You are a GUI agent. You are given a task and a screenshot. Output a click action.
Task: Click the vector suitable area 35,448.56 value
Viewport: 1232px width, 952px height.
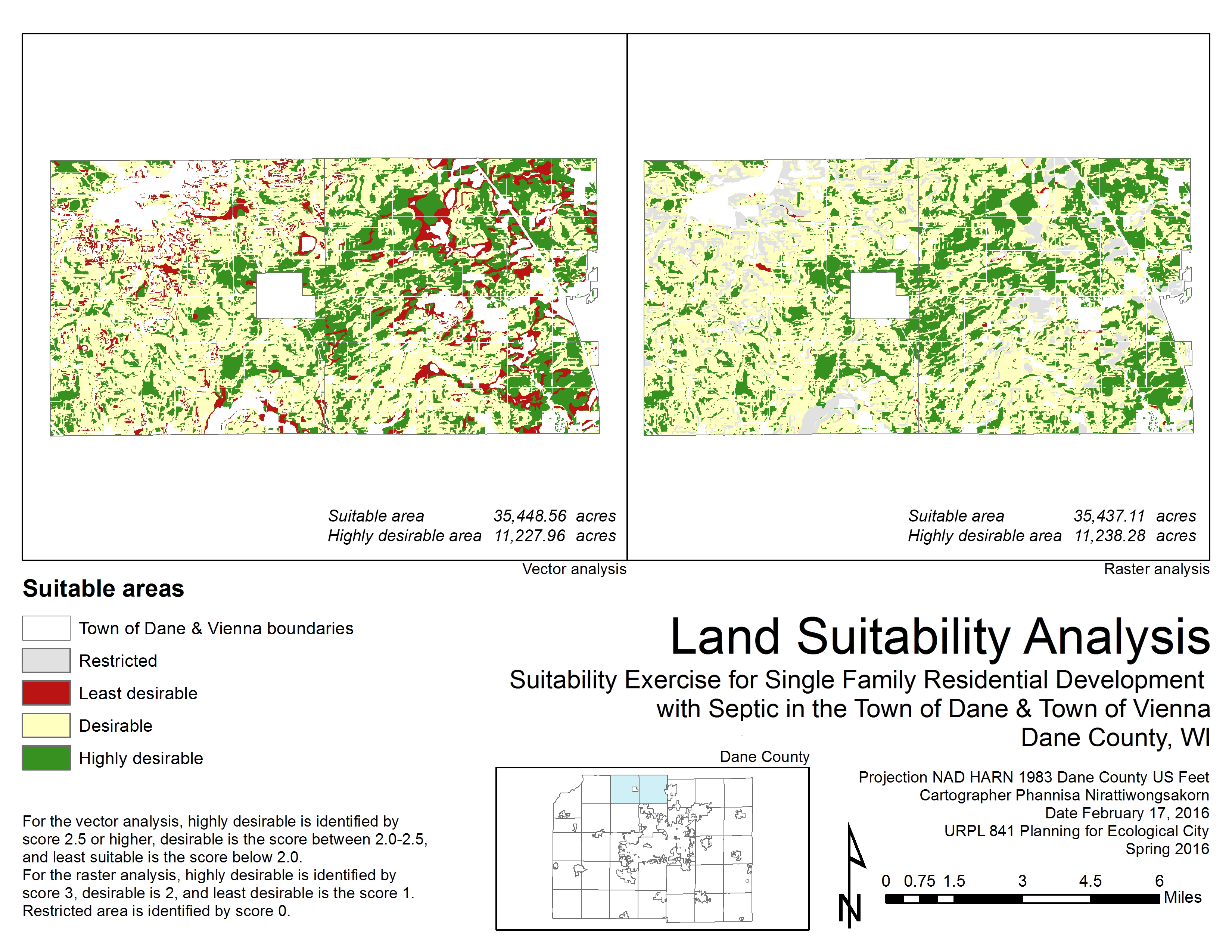point(530,516)
